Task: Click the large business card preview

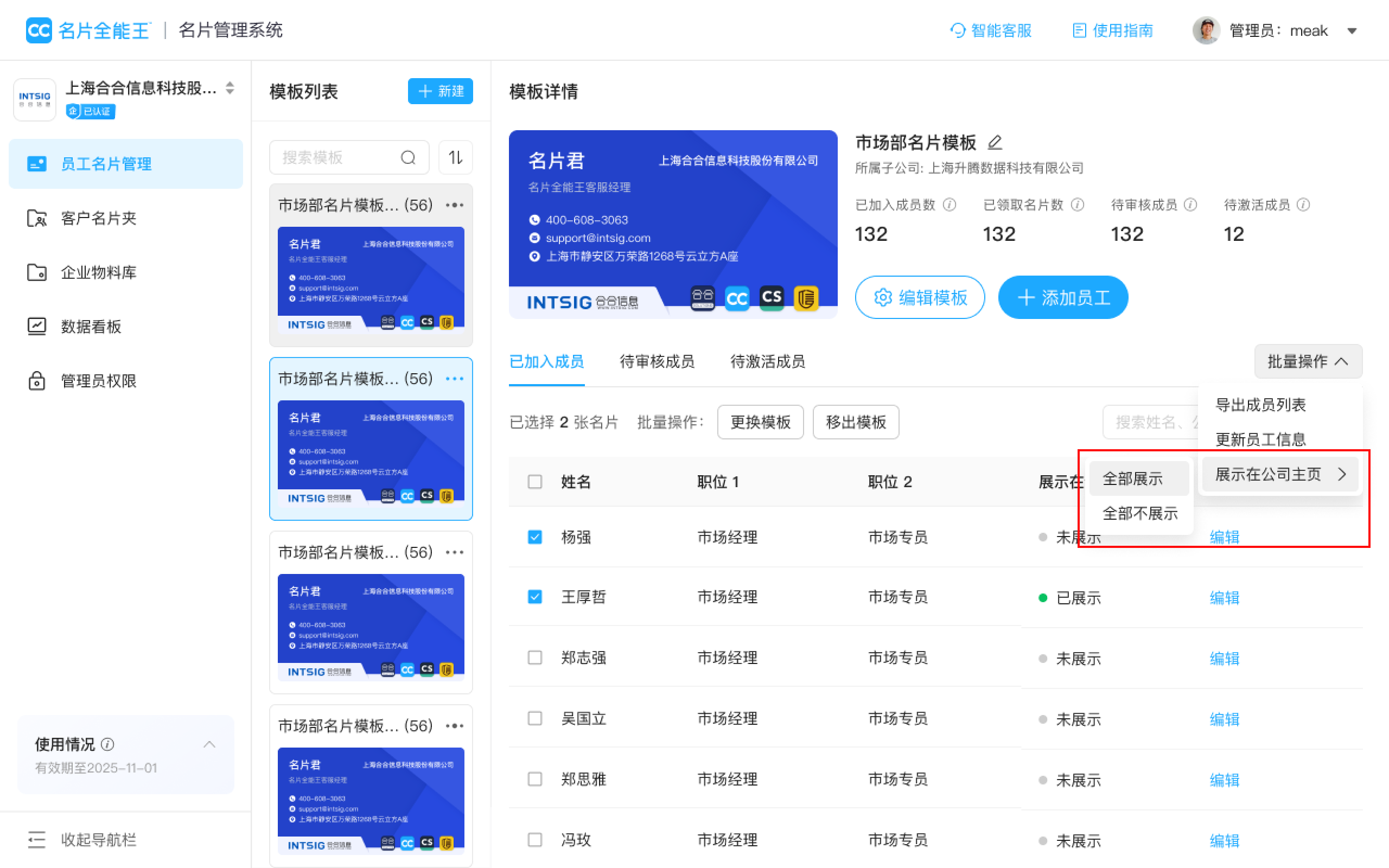Action: pos(673,224)
